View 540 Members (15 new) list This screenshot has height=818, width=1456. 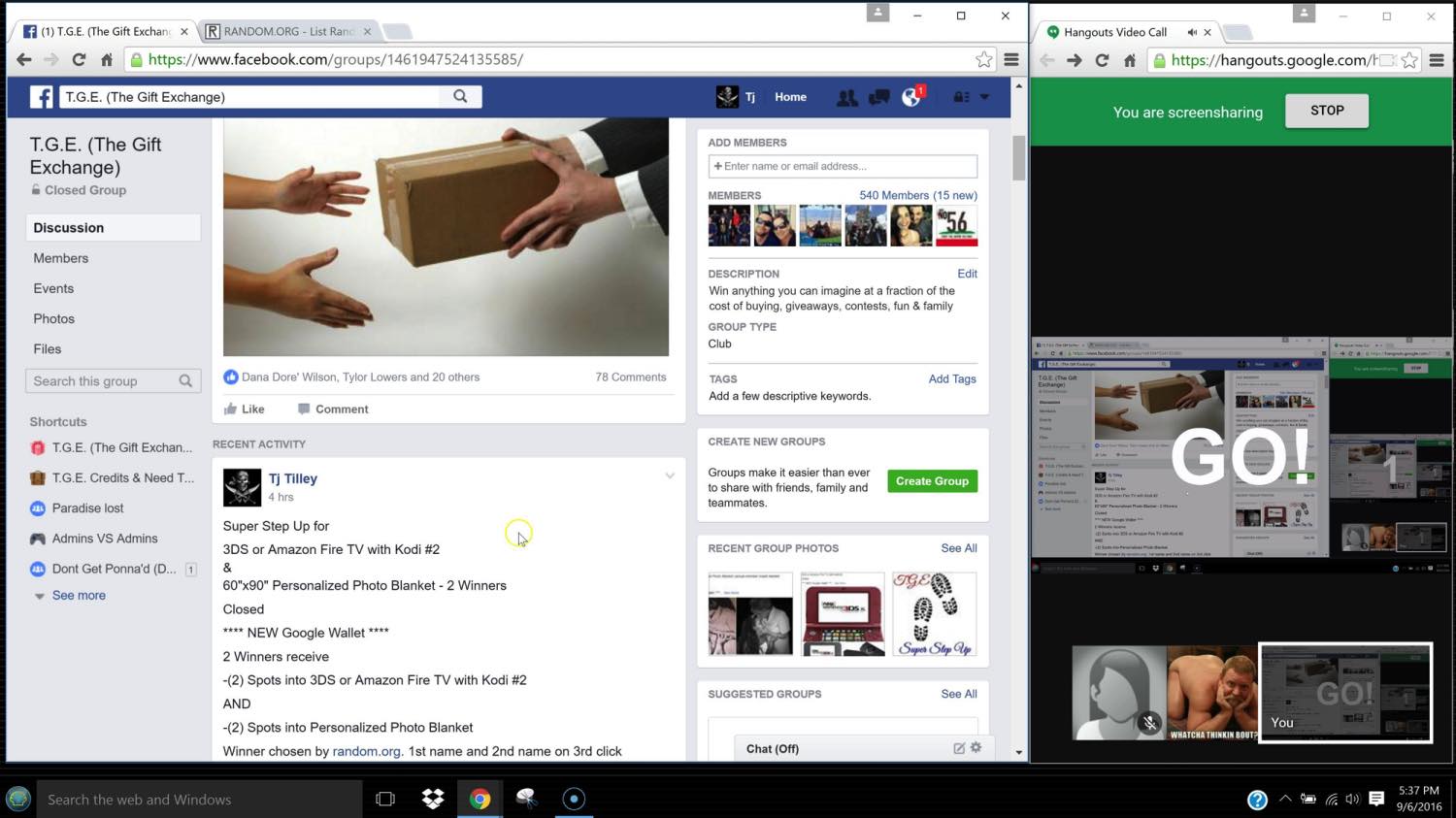(x=918, y=195)
